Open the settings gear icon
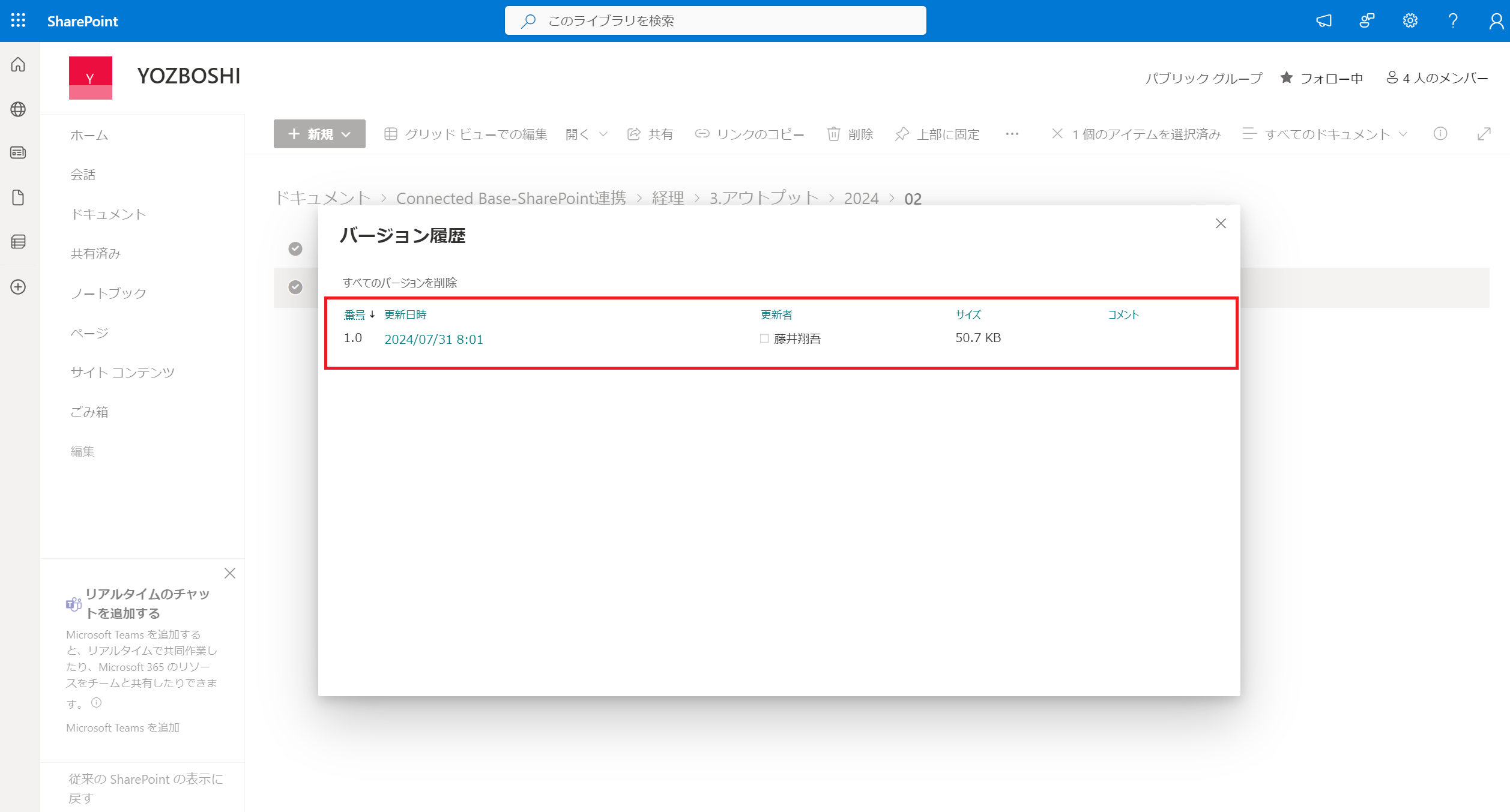The width and height of the screenshot is (1510, 812). 1410,21
